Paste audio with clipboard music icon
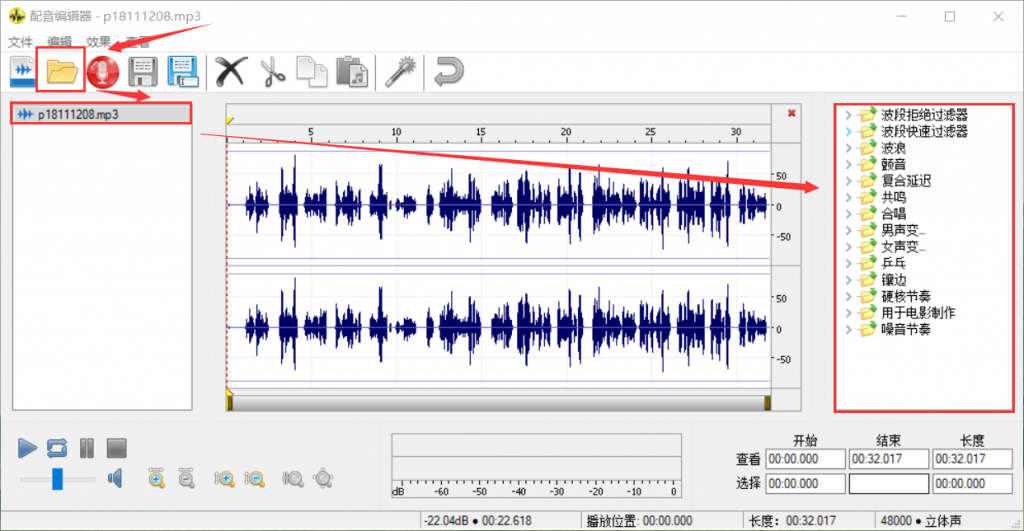The width and height of the screenshot is (1024, 531). point(352,72)
